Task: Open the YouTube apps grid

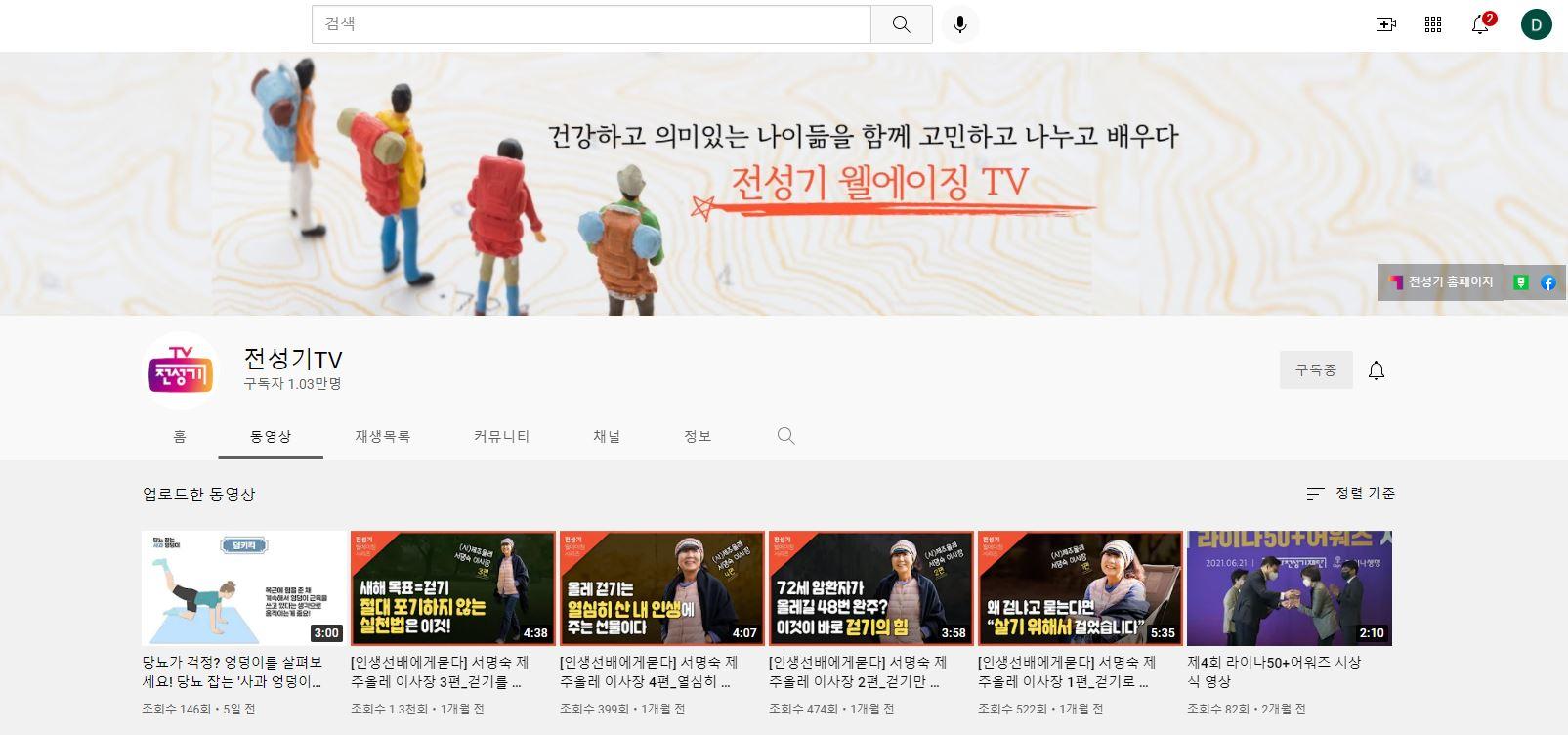Action: coord(1433,24)
